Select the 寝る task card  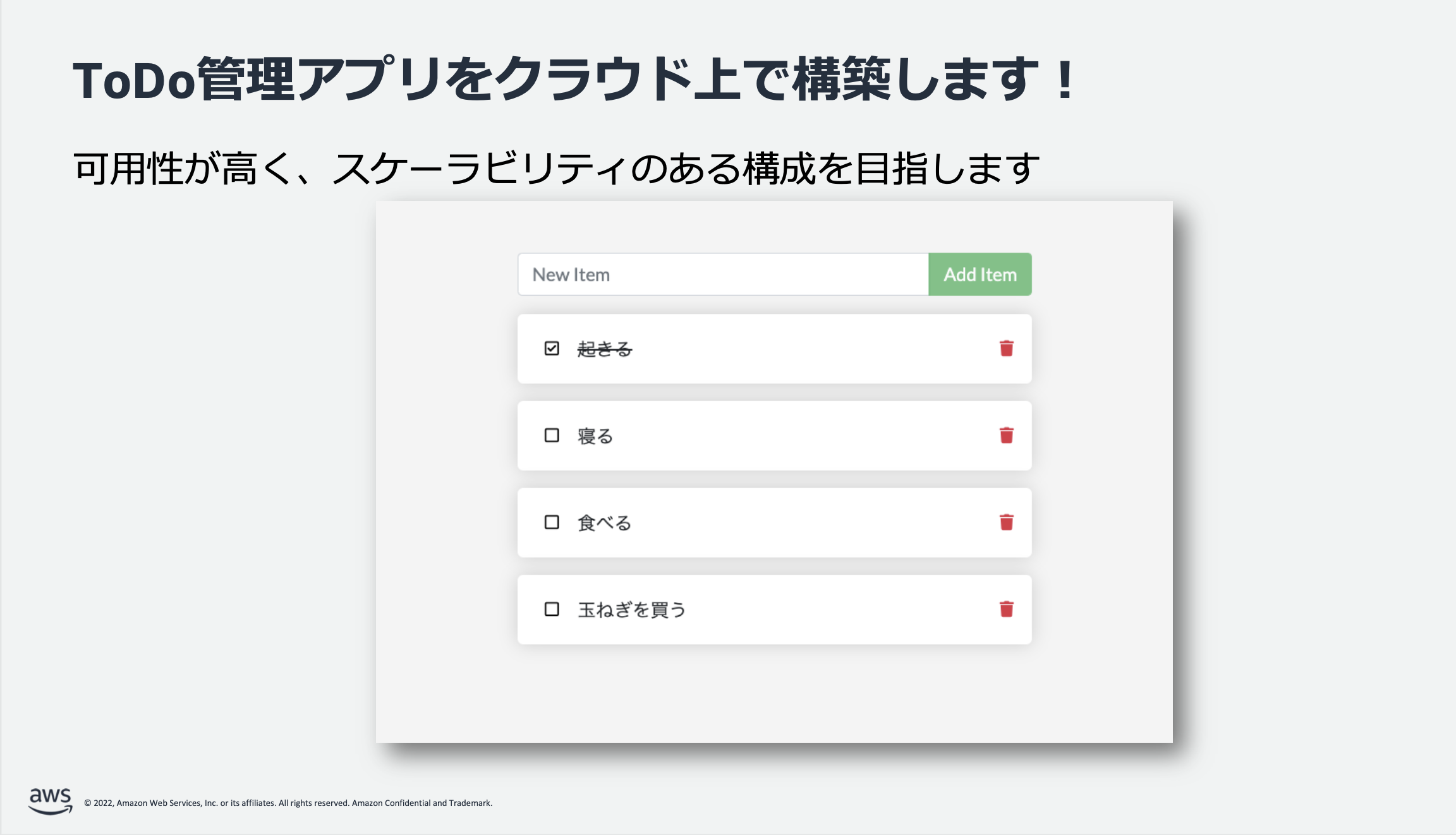(773, 435)
